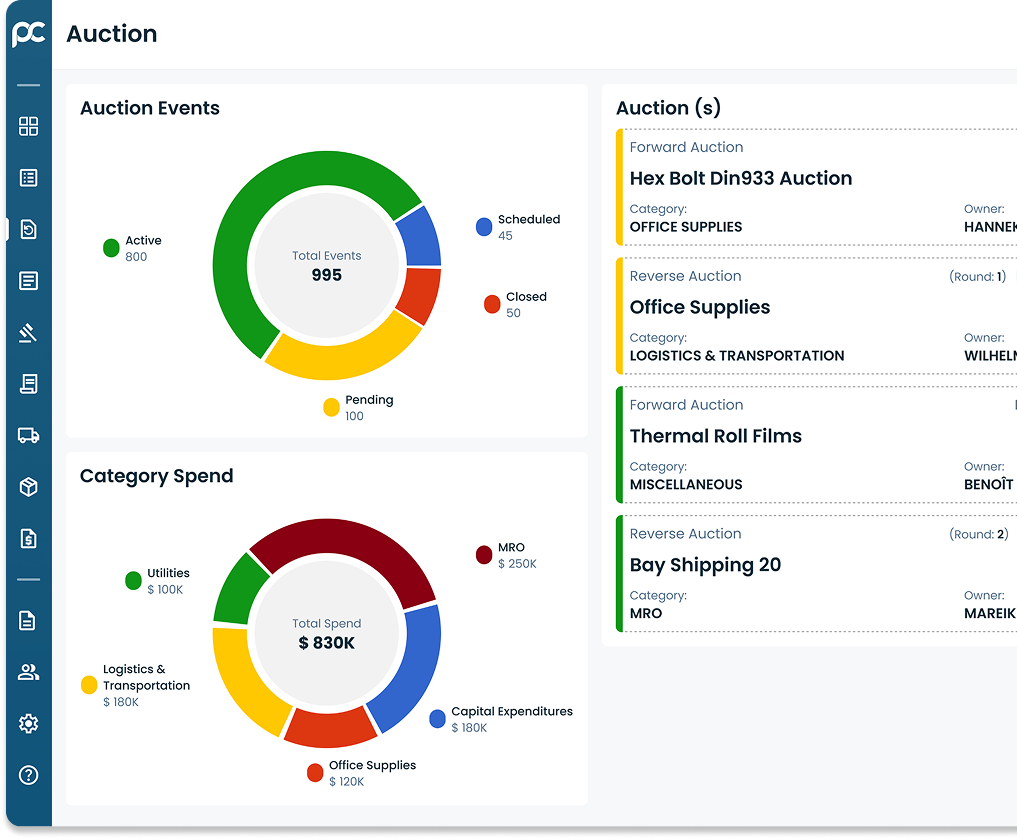Click the package box sidebar icon
The image size is (1017, 839).
pos(29,487)
